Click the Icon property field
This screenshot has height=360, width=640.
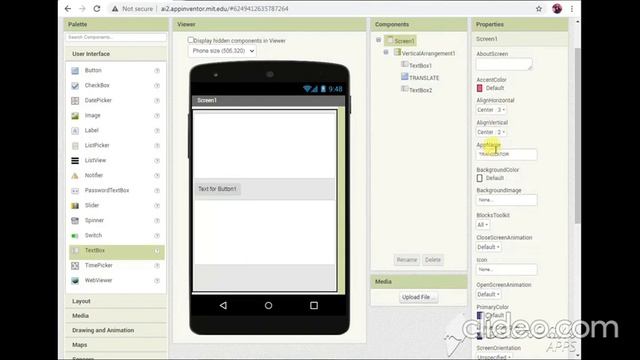pyautogui.click(x=506, y=269)
